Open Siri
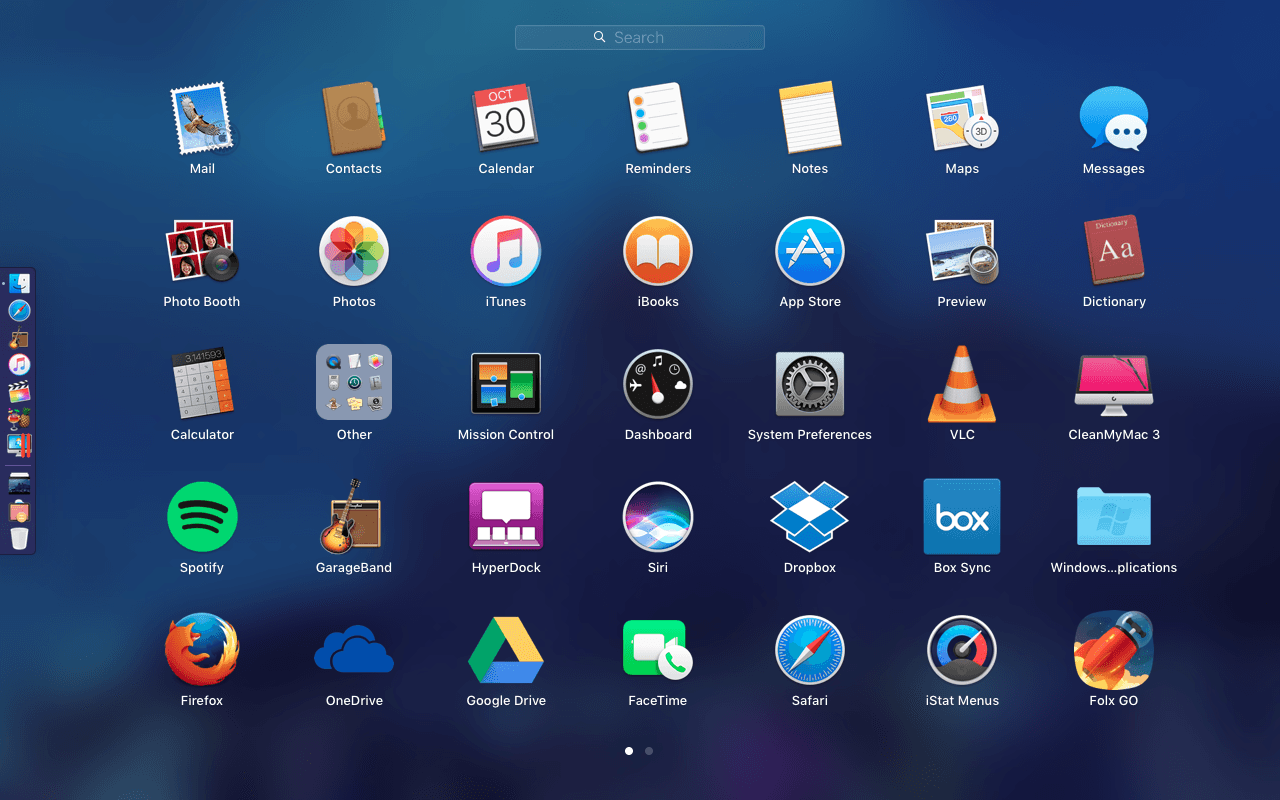1280x800 pixels. (658, 517)
